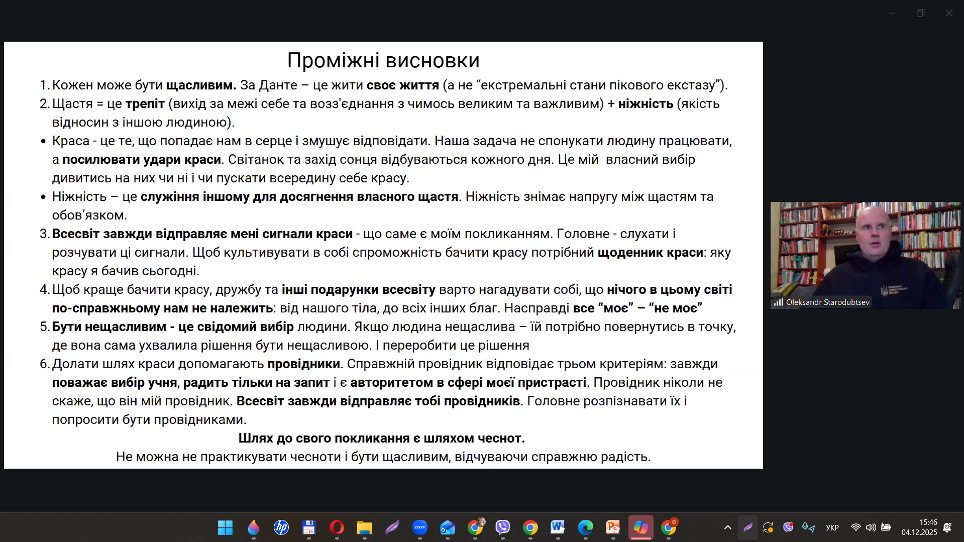Open the Opera browser taskbar icon
This screenshot has width=964, height=542.
click(x=337, y=527)
